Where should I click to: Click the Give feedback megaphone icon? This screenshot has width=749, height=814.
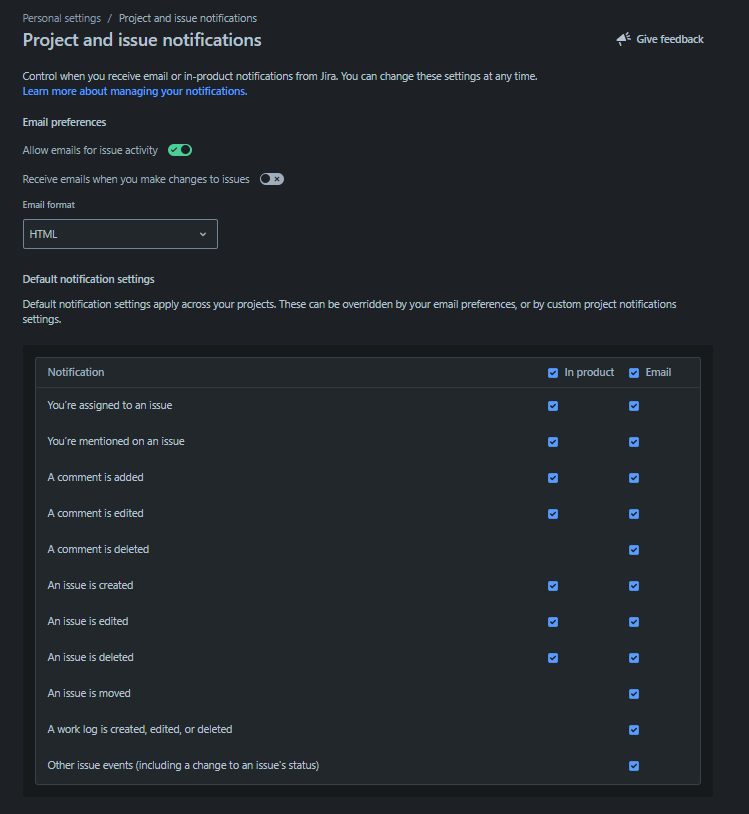(x=623, y=39)
